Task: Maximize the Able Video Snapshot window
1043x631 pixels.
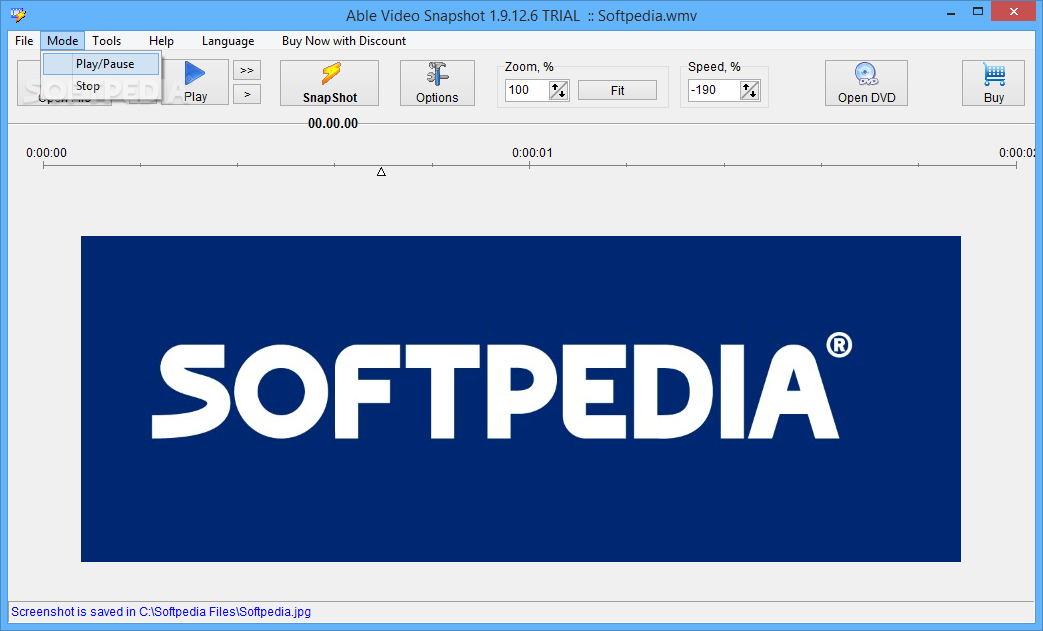Action: pos(978,11)
